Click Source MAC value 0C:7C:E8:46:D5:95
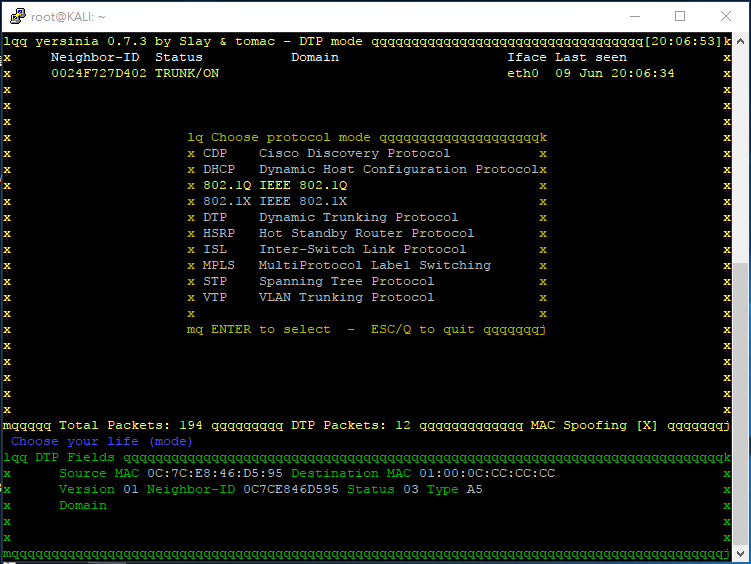Viewport: 751px width, 564px height. (x=215, y=474)
